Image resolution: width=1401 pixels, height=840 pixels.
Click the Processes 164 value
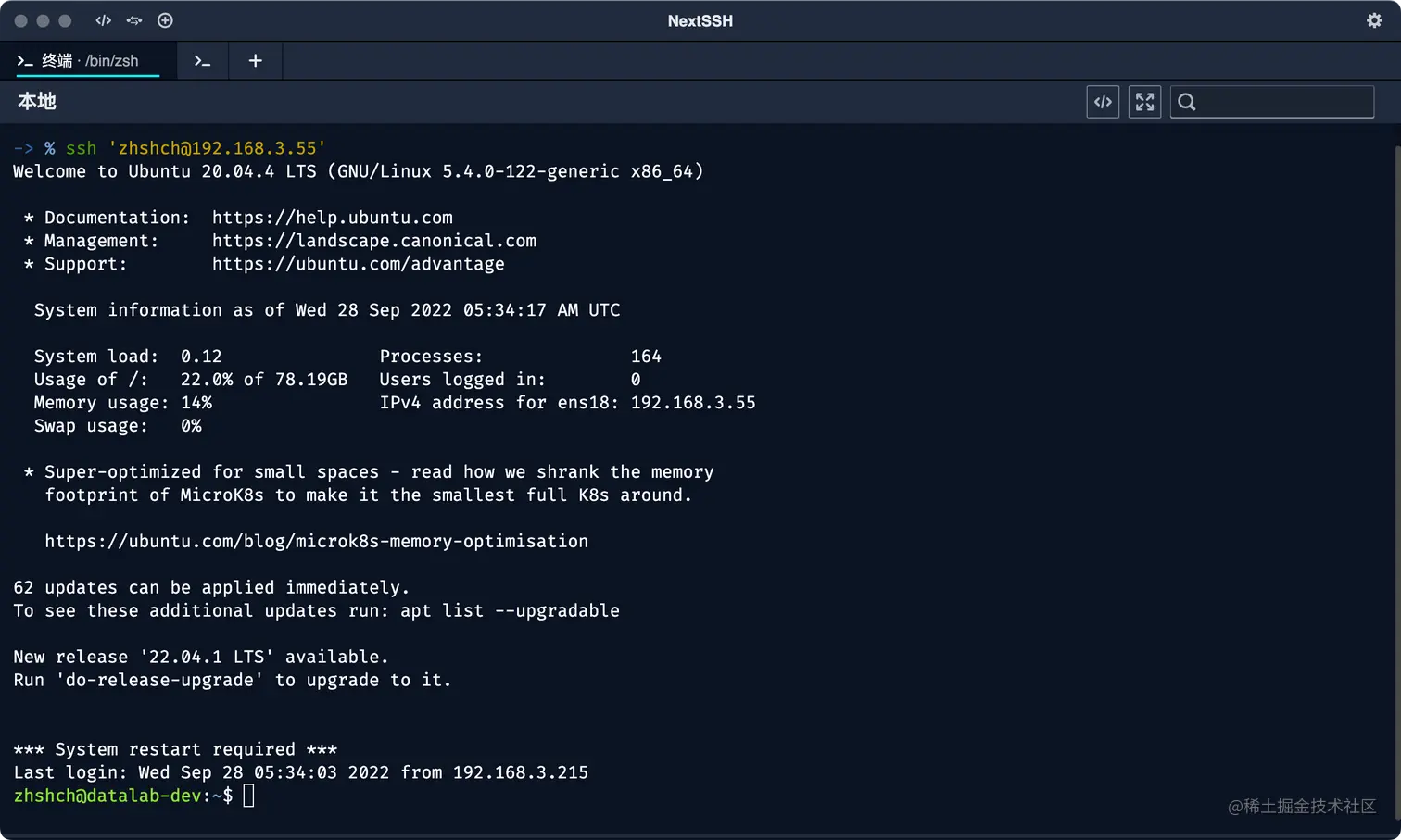[x=646, y=357]
